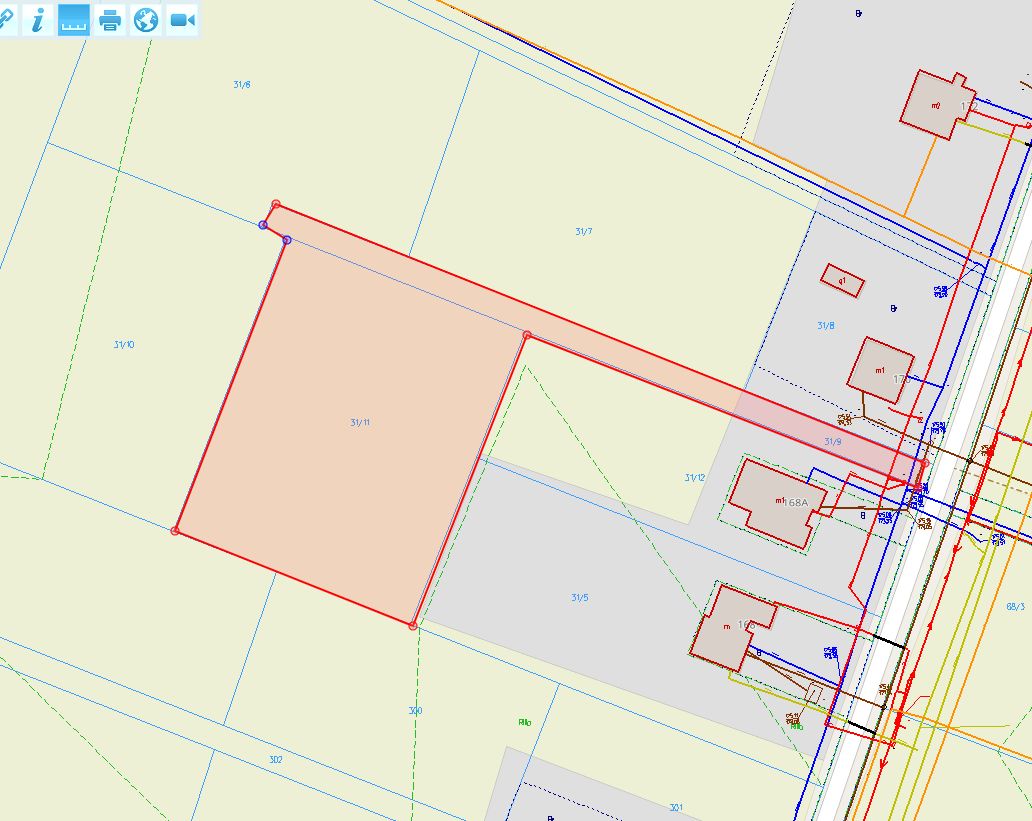1032x821 pixels.
Task: Click measurement vertex at parcel 31/11 west corner
Action: tap(174, 531)
